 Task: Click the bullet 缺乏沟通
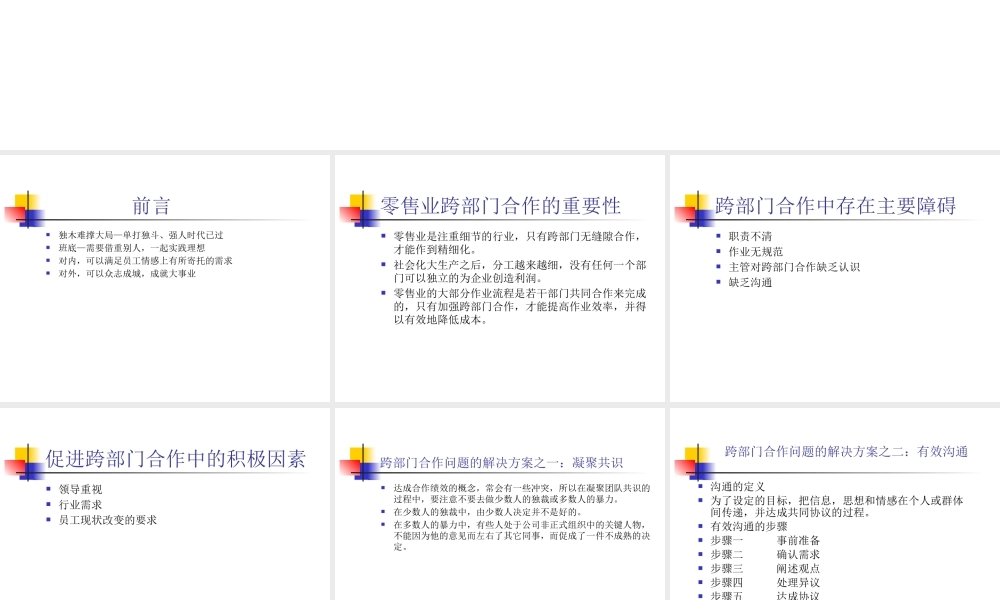click(750, 282)
